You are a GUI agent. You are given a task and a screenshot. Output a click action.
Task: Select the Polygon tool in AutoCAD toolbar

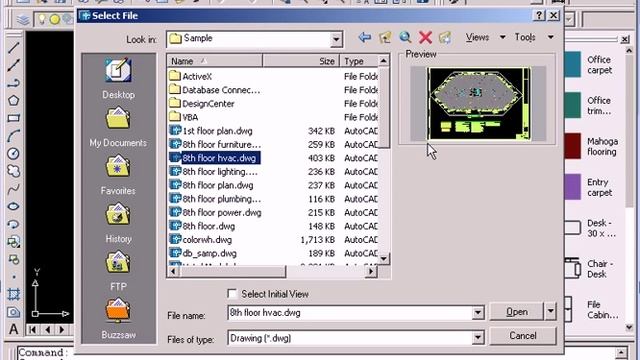13,100
